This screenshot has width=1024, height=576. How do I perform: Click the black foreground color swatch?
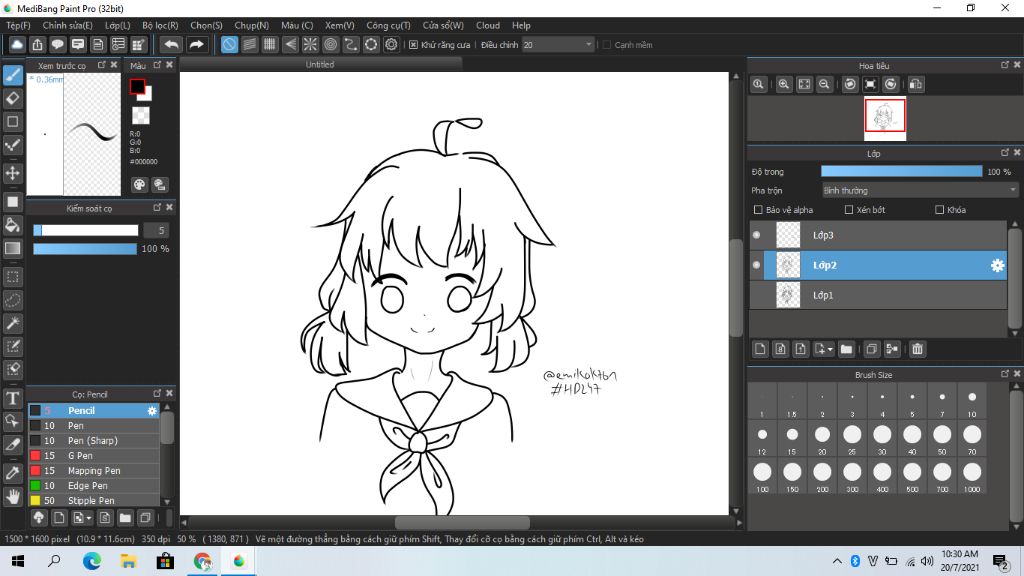pos(137,87)
